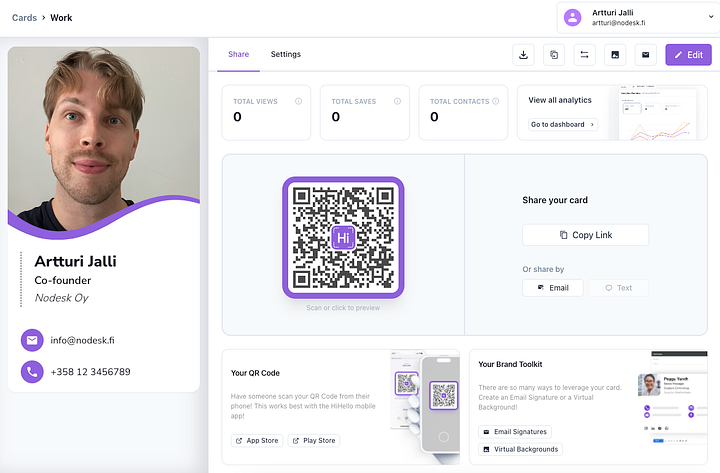Click the duplicate card icon
Viewport: 720px width, 473px height.
click(554, 55)
